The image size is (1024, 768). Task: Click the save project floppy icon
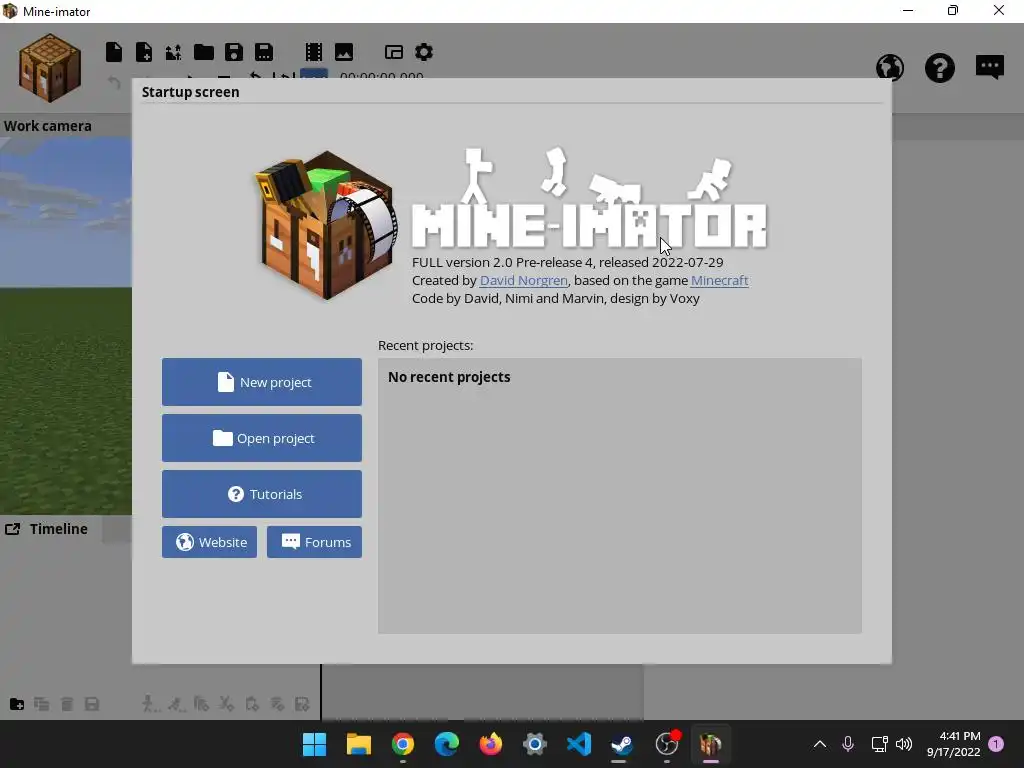[234, 52]
